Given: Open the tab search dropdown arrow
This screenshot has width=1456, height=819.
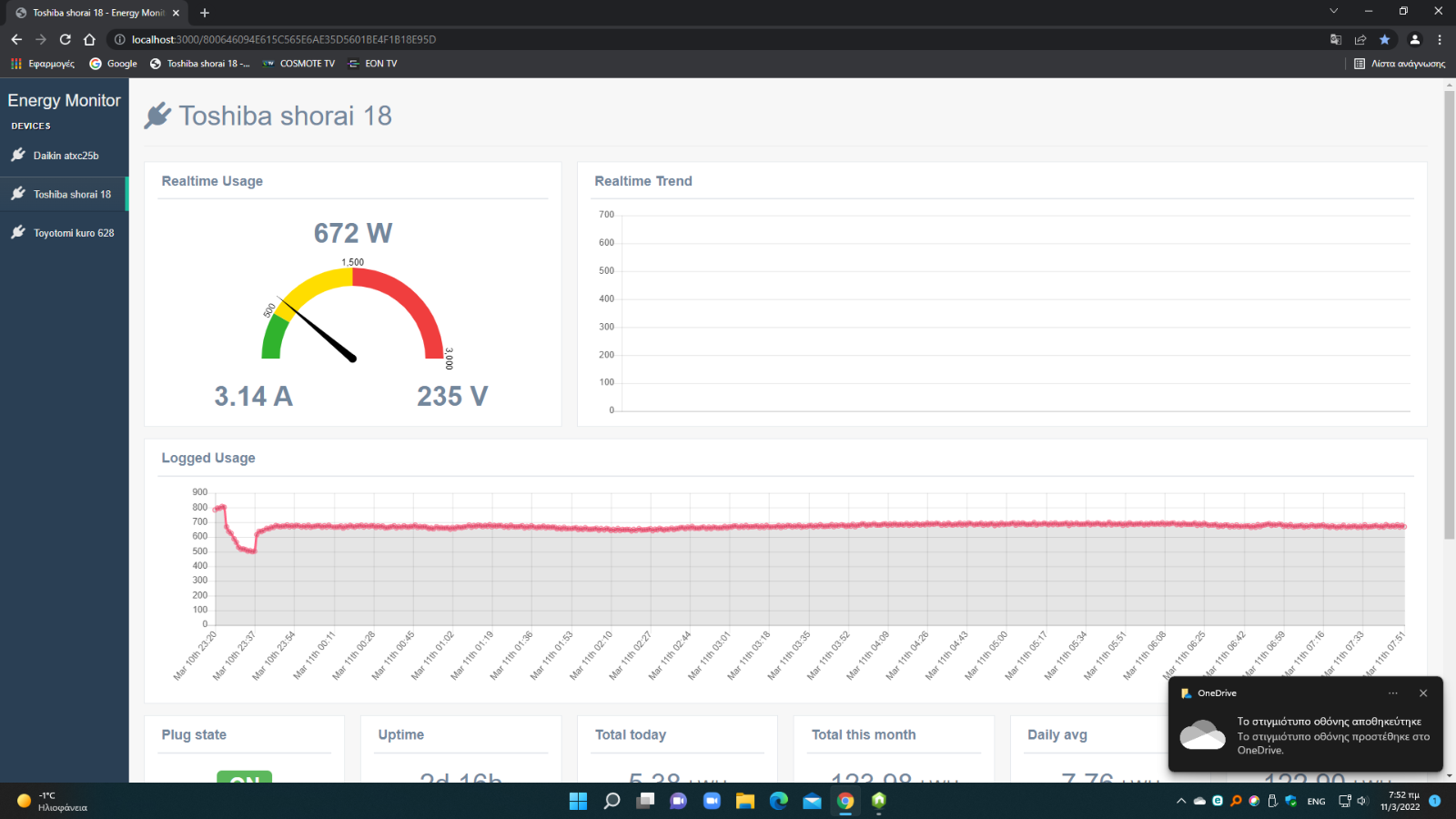Looking at the screenshot, I should tap(1333, 11).
